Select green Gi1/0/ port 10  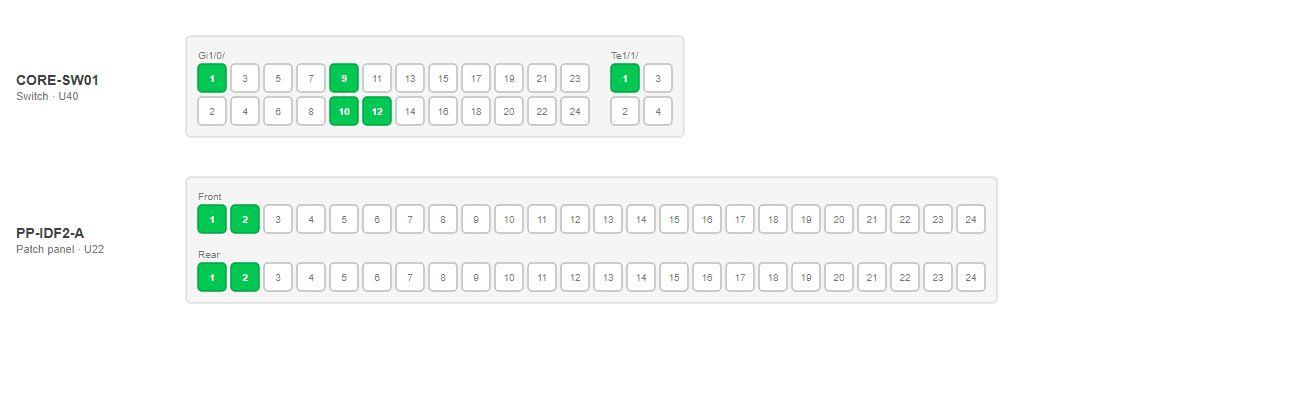[344, 111]
